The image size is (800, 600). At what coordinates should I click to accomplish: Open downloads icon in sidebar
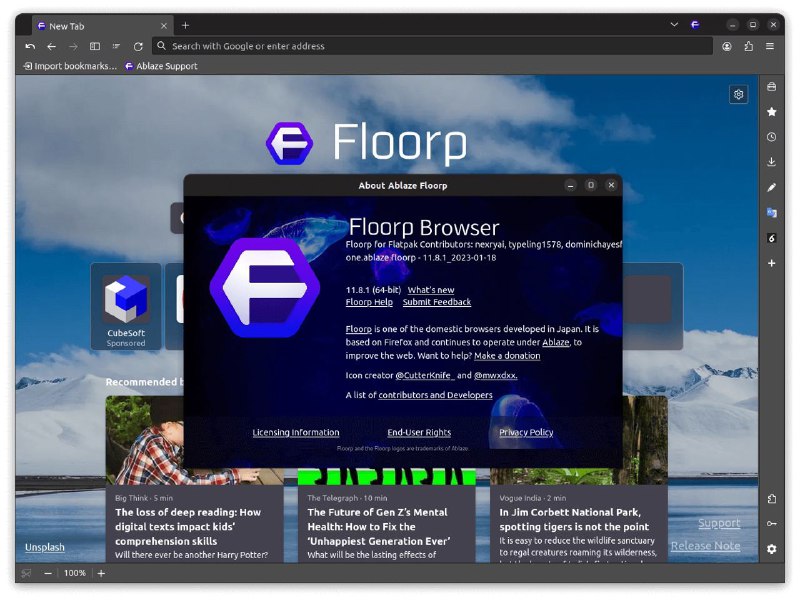coord(771,162)
